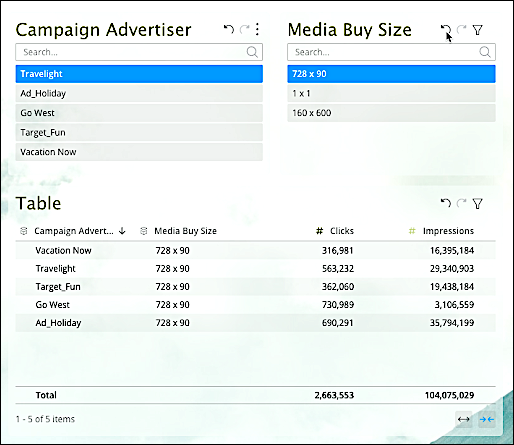Redo action in Table panel
This screenshot has height=445, width=514.
[x=461, y=203]
